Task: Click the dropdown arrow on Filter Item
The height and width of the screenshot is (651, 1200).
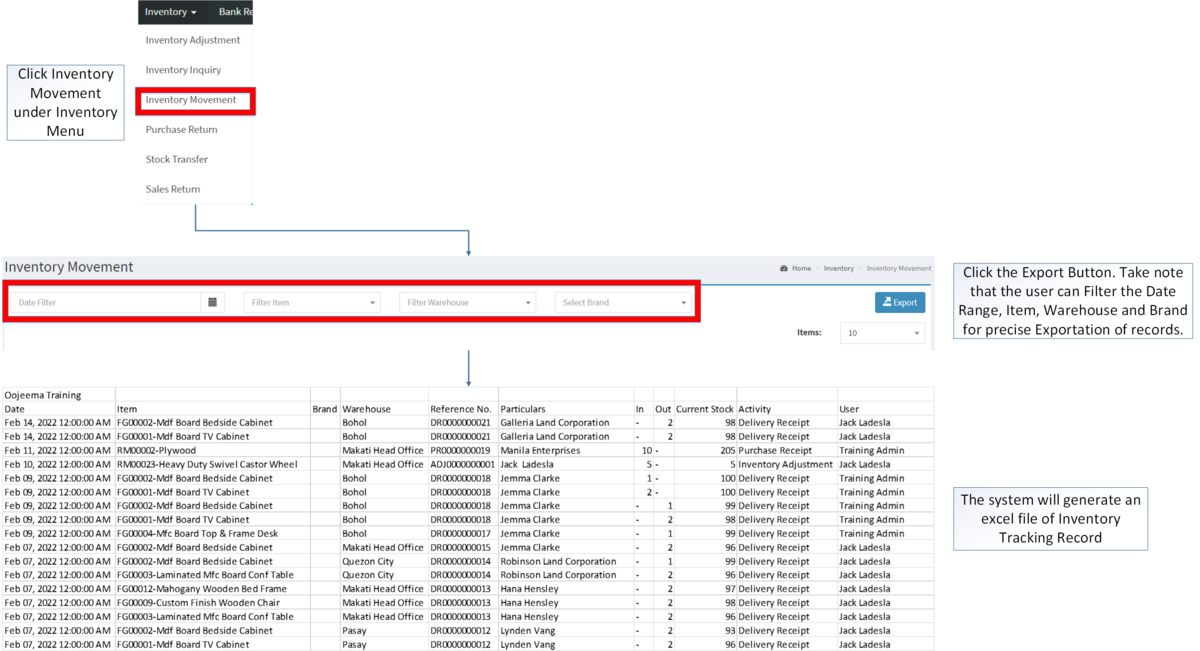Action: 374,301
